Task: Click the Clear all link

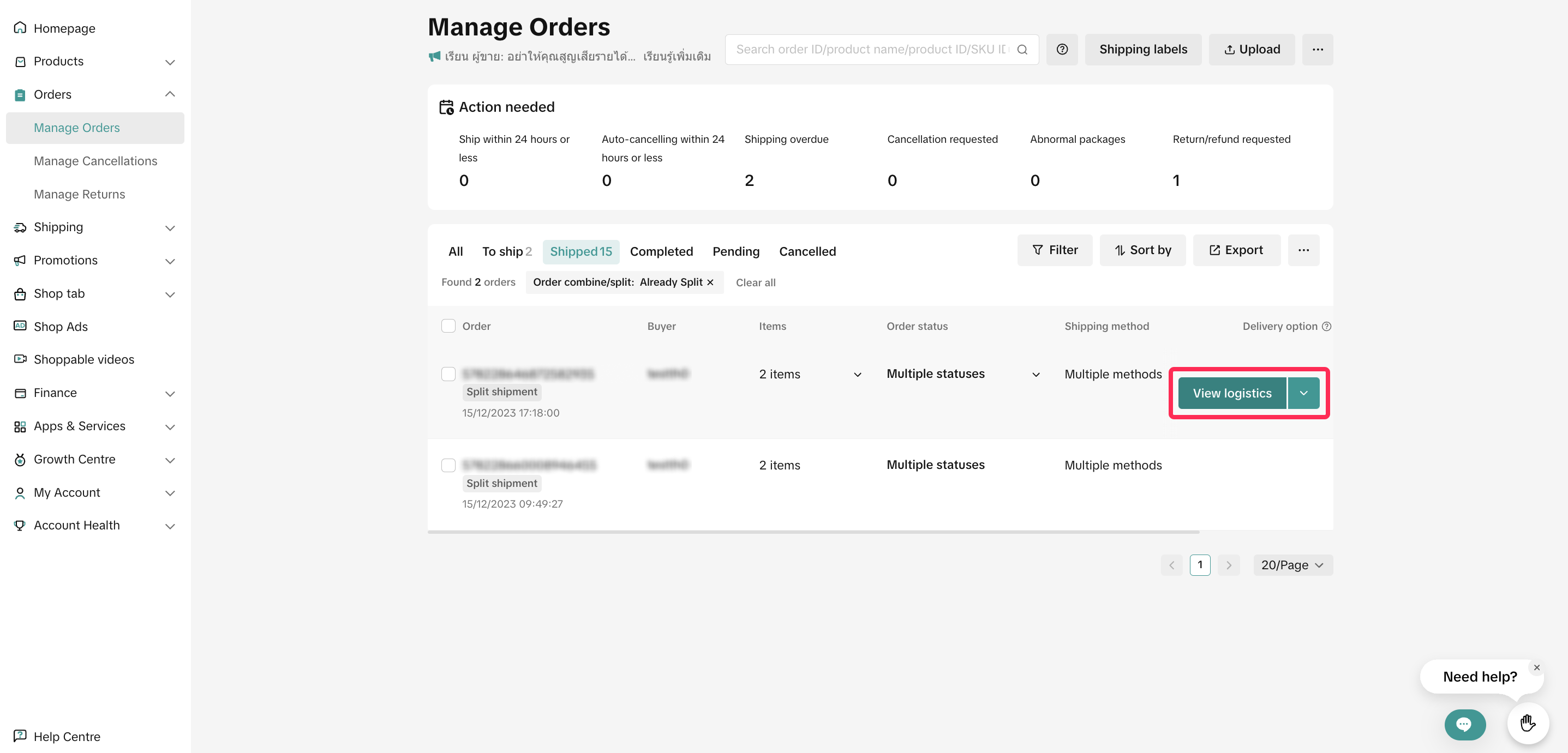Action: click(x=755, y=282)
